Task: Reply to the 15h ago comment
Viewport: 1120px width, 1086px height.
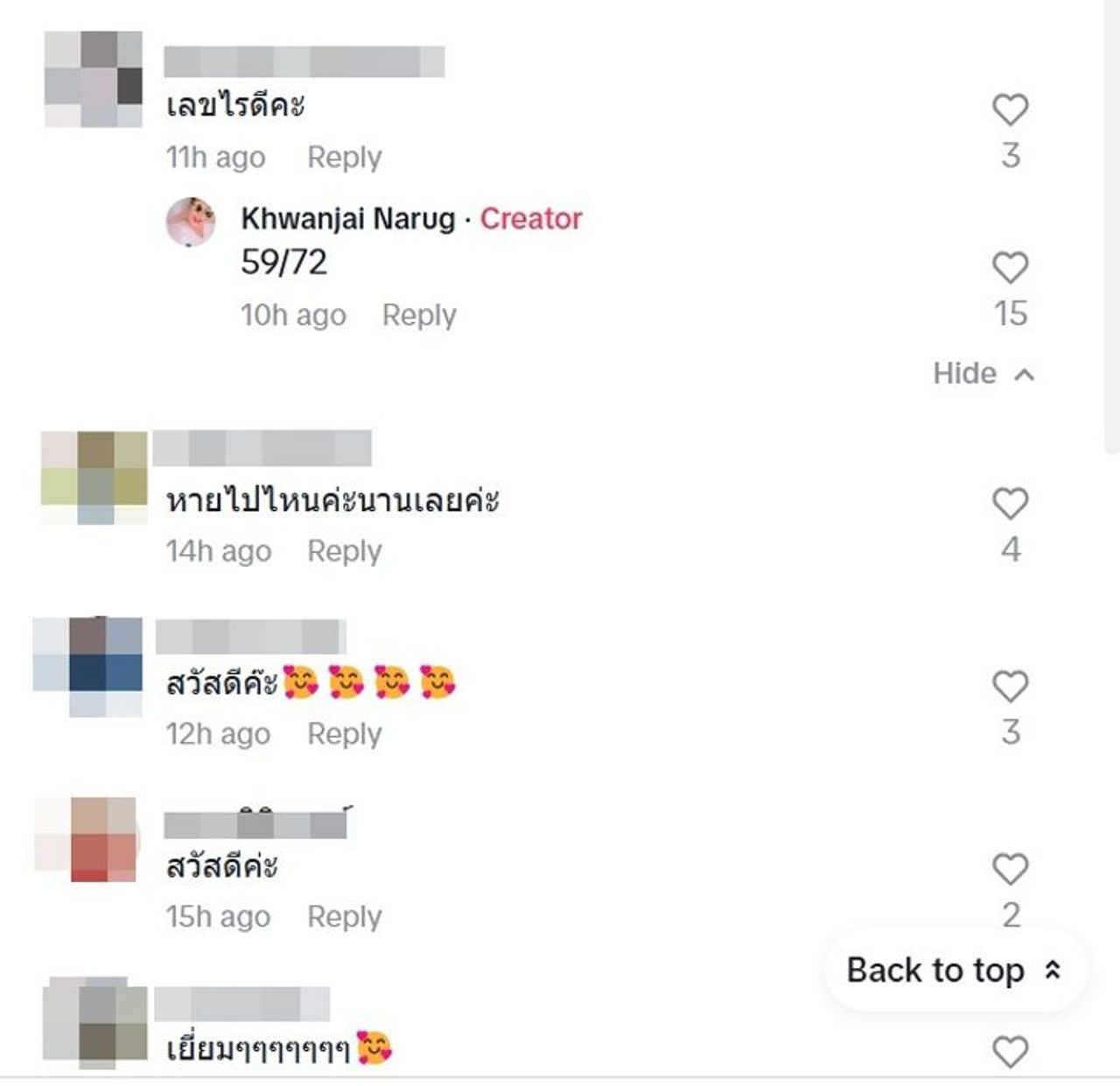Action: (344, 917)
